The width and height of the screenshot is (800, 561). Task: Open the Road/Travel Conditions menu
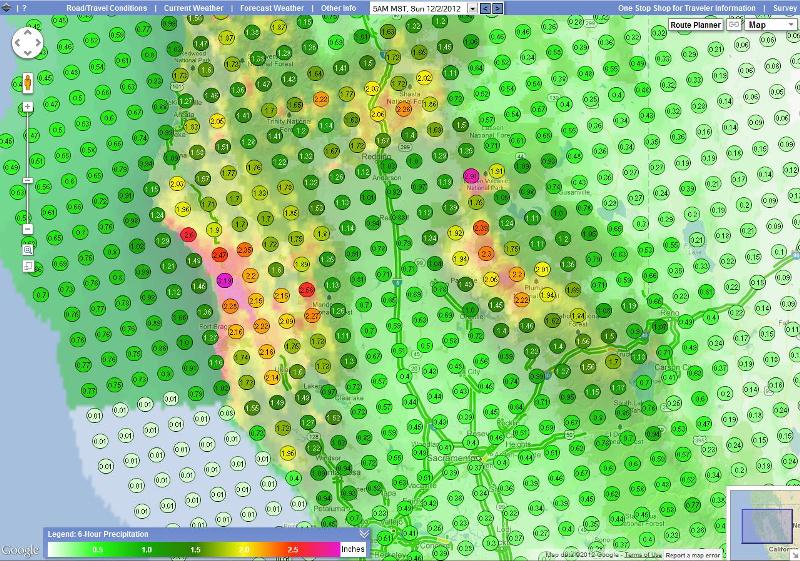106,8
